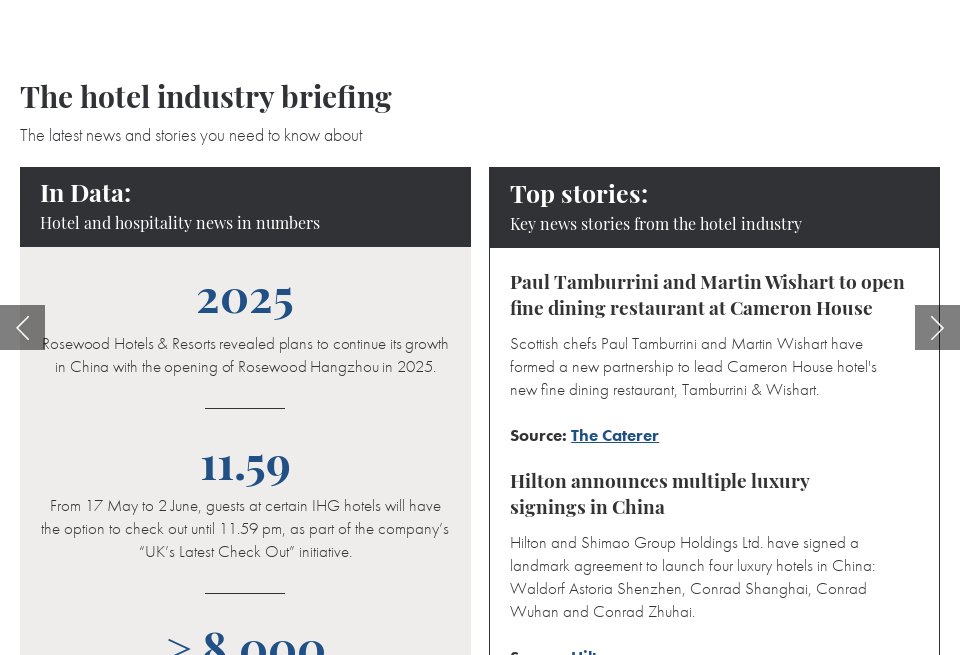The image size is (960, 655).
Task: Click the Cameron House restaurant headline
Action: point(707,294)
